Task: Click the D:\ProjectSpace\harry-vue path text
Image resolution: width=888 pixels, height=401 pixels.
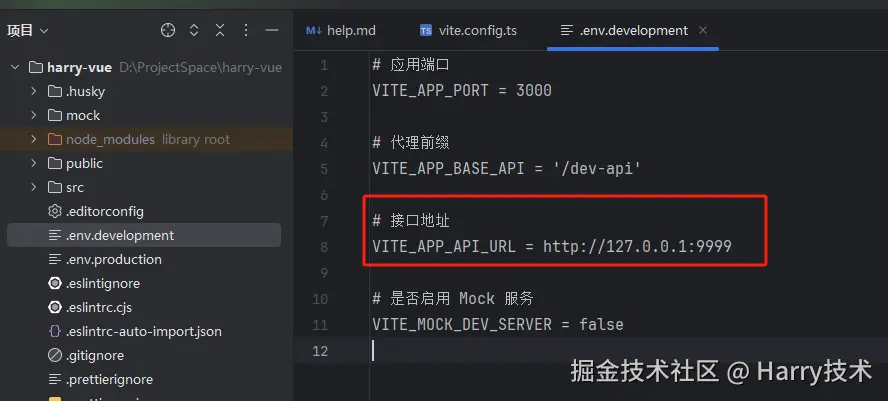Action: pyautogui.click(x=200, y=67)
